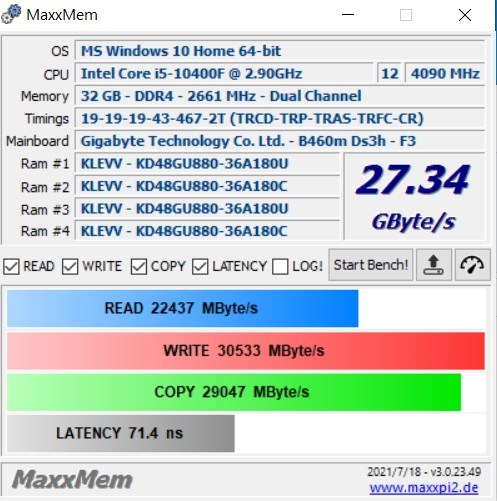Viewport: 497px width, 501px height.
Task: Click the upload results arrow icon button
Action: pos(434,265)
